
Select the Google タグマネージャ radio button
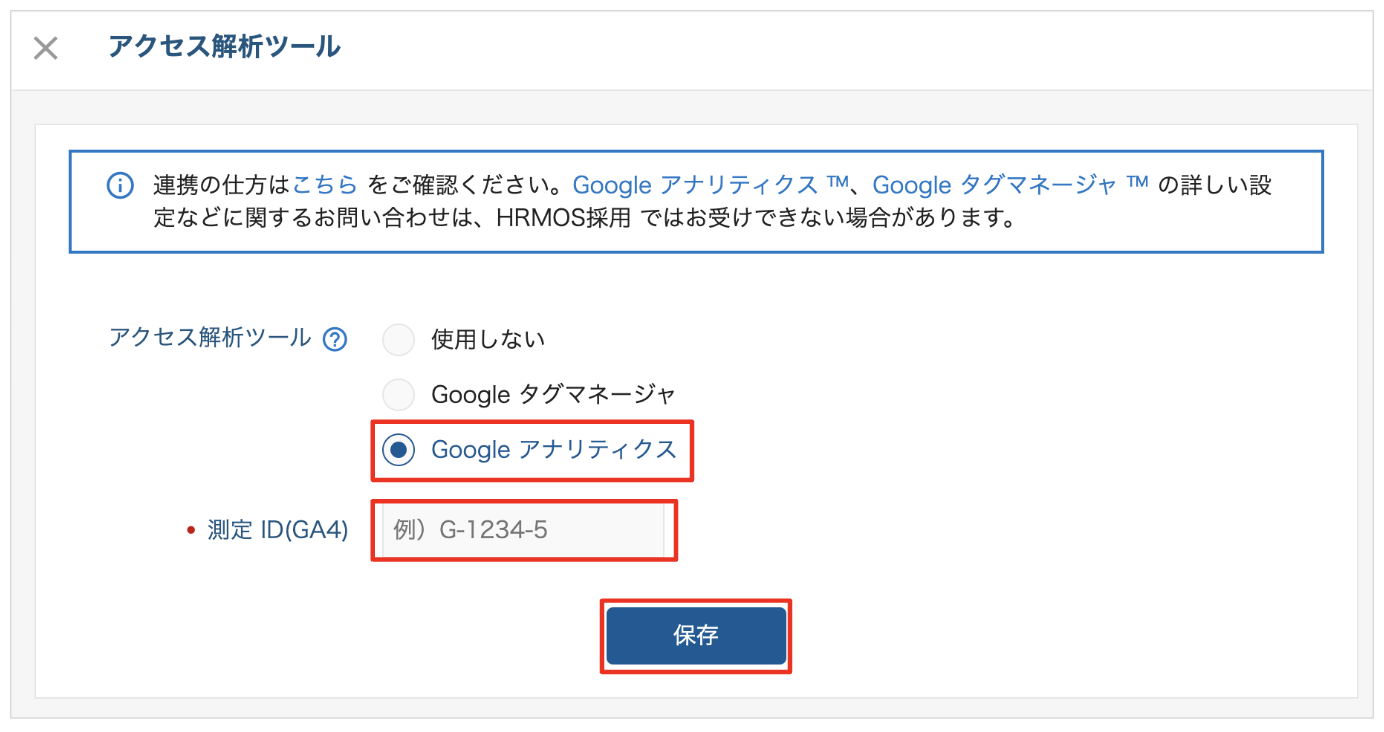click(x=398, y=395)
